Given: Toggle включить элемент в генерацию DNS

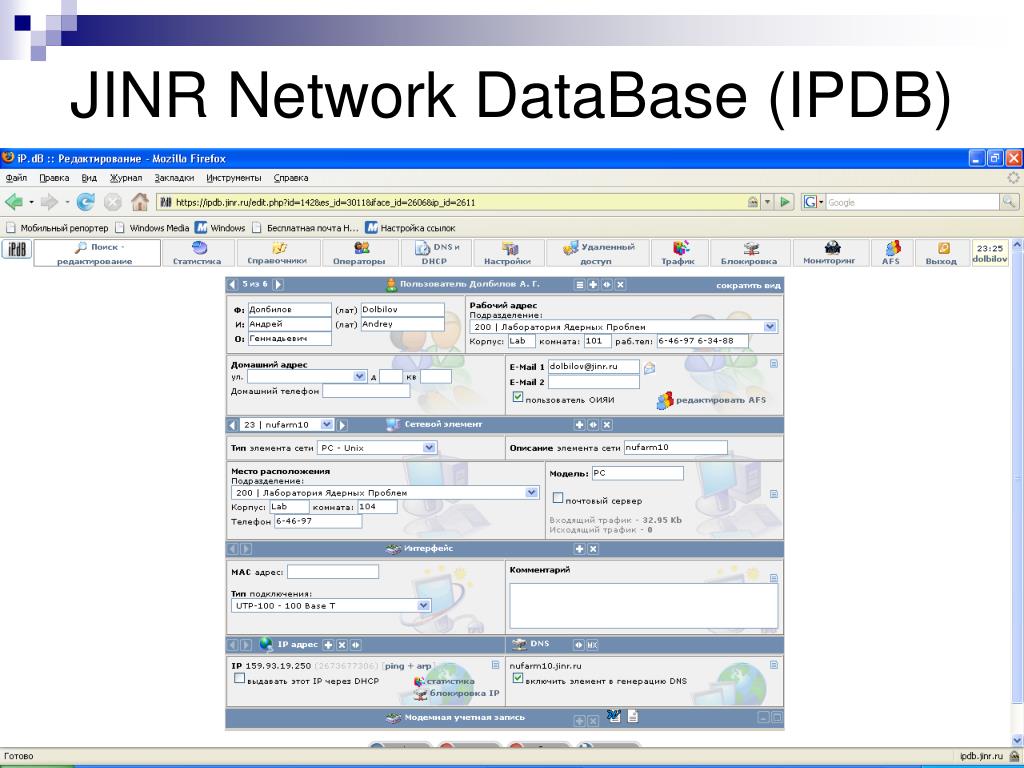Looking at the screenshot, I should coord(518,679).
